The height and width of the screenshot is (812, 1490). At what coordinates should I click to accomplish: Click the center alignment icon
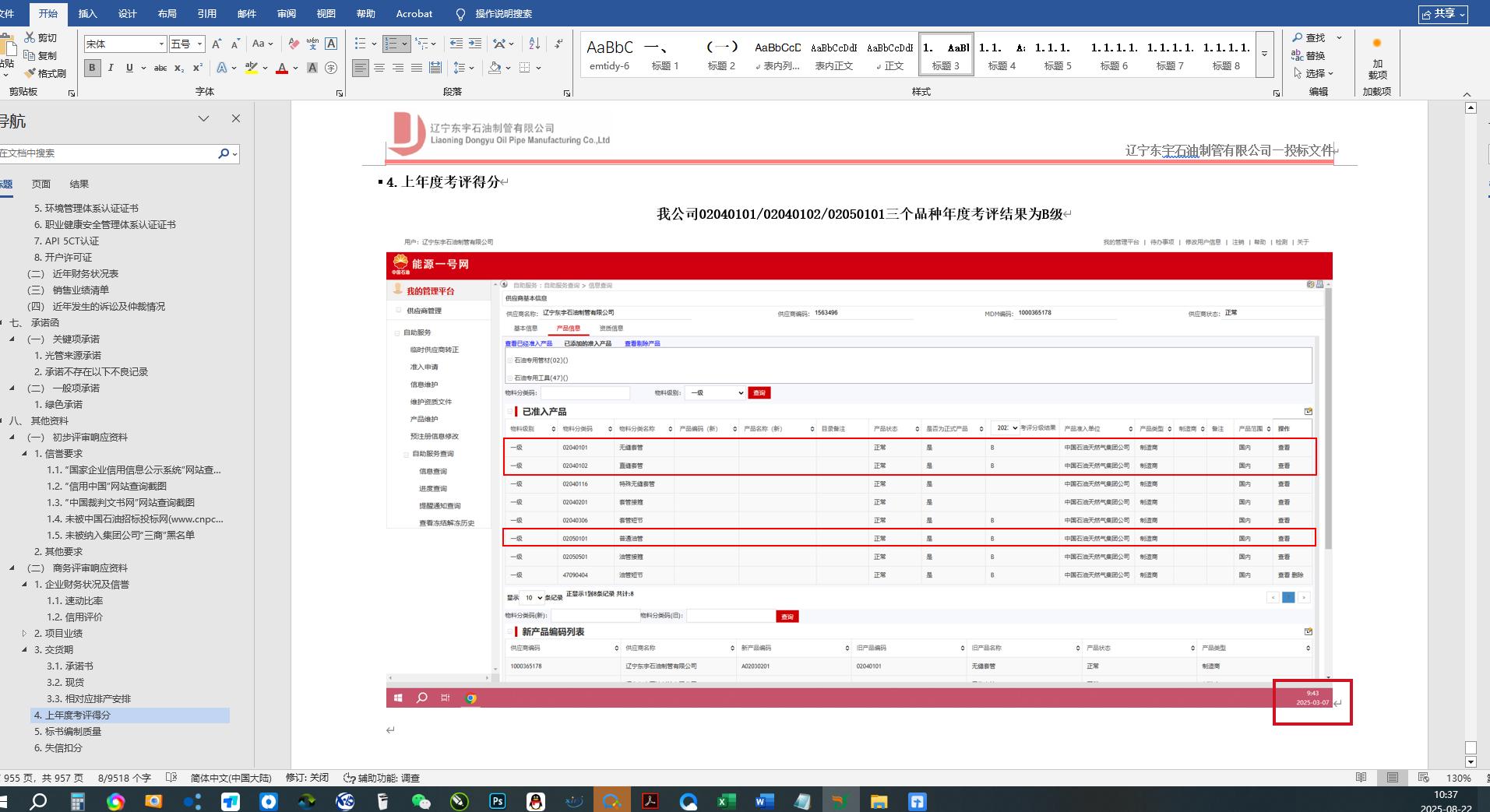coord(379,68)
